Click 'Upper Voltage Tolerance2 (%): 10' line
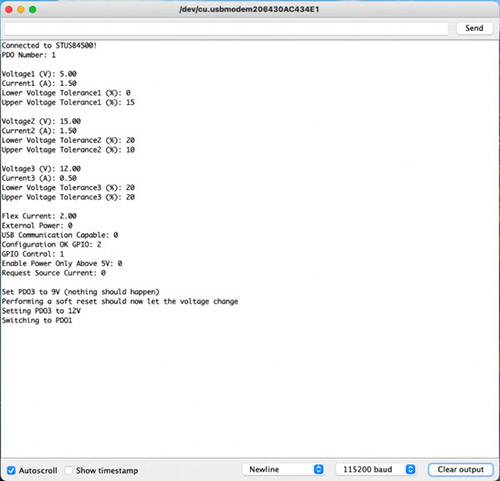Viewport: 500px width, 481px height. (x=68, y=150)
